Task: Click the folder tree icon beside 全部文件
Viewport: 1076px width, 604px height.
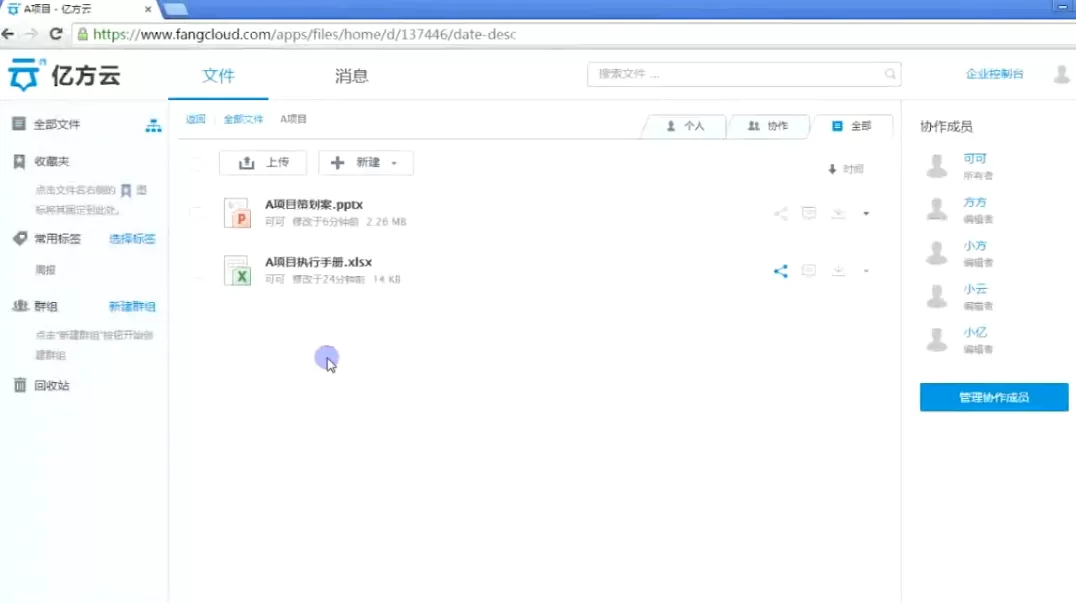Action: coord(154,125)
